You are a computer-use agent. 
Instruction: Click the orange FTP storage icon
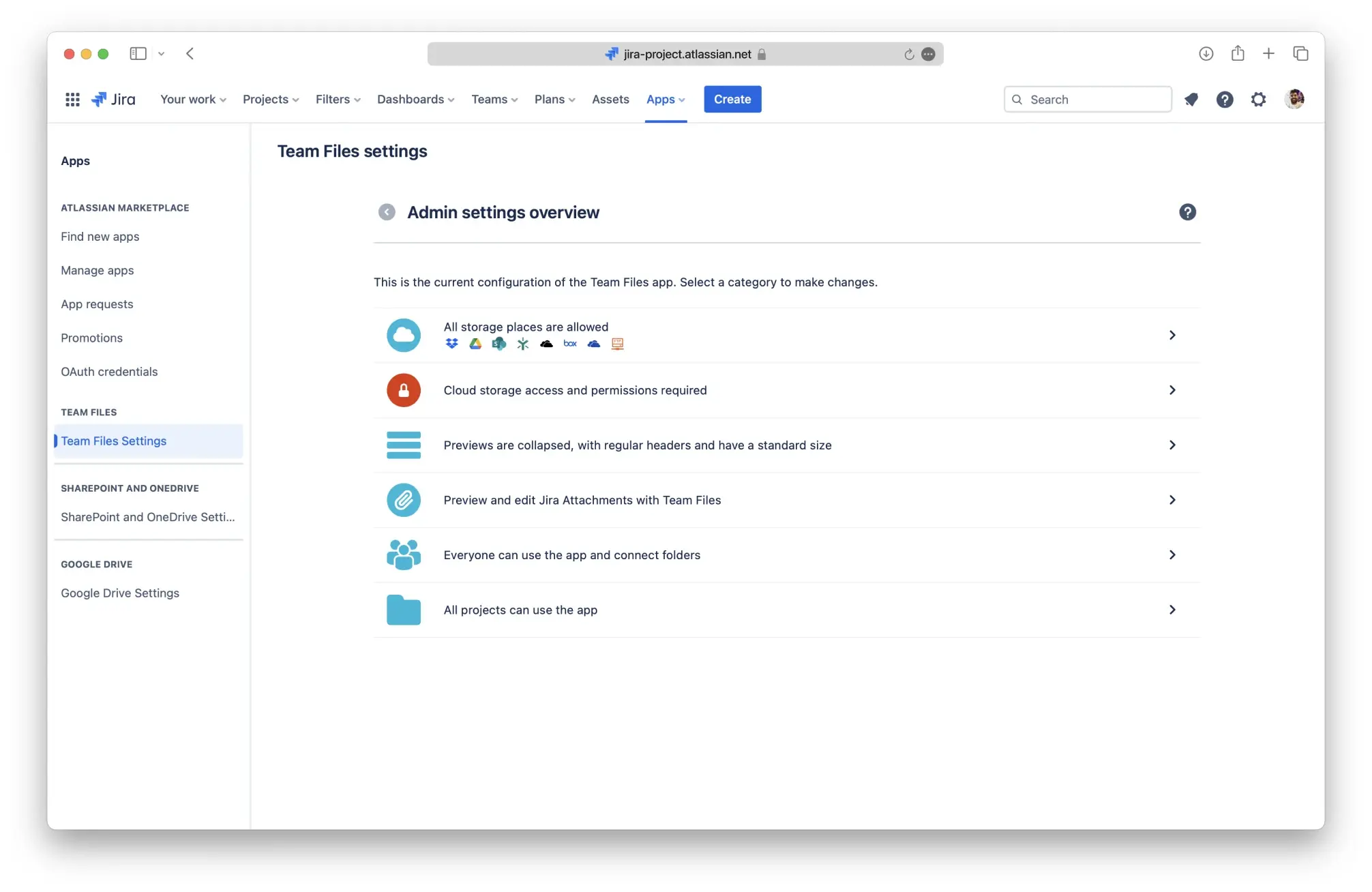tap(618, 344)
